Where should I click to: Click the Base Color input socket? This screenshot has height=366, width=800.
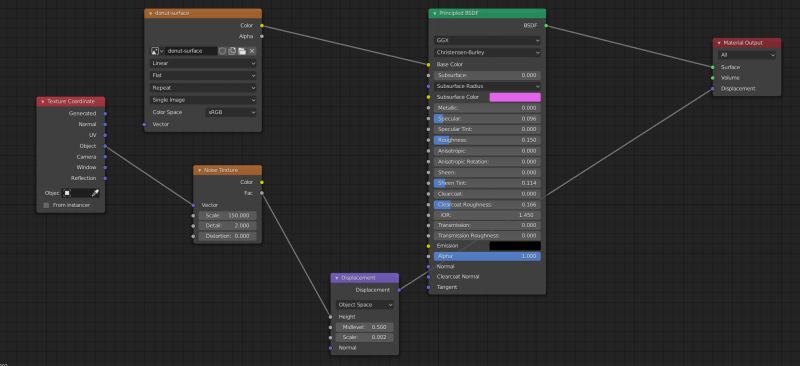[x=429, y=65]
